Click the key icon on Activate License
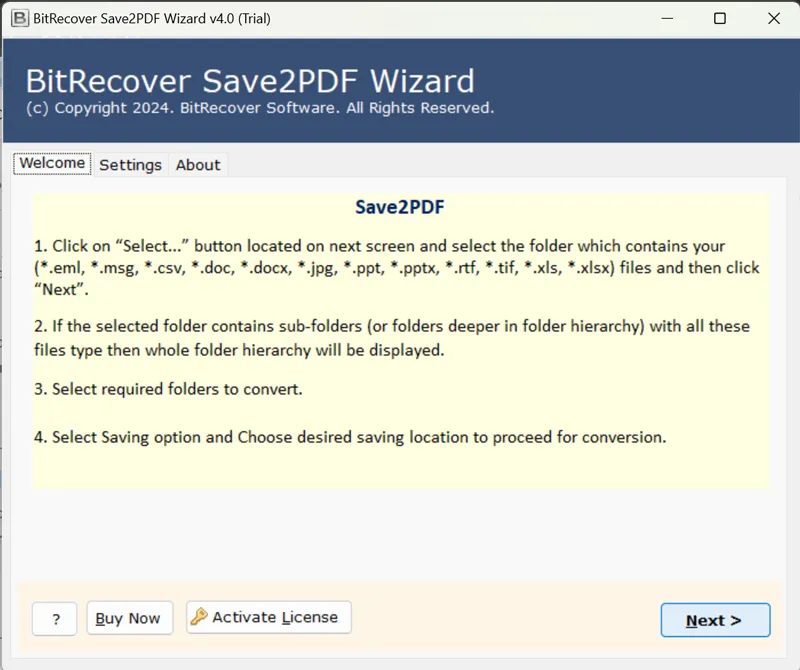Screen dimensions: 800x670 (199, 616)
